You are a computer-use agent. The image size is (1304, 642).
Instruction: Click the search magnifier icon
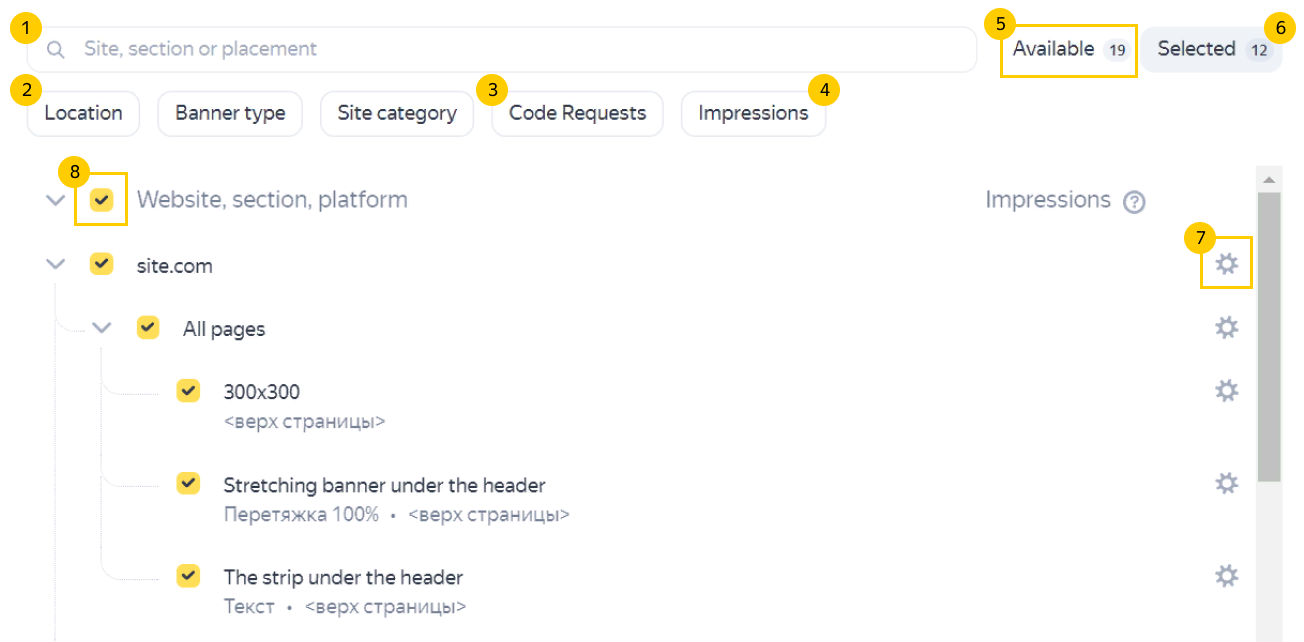click(x=57, y=49)
